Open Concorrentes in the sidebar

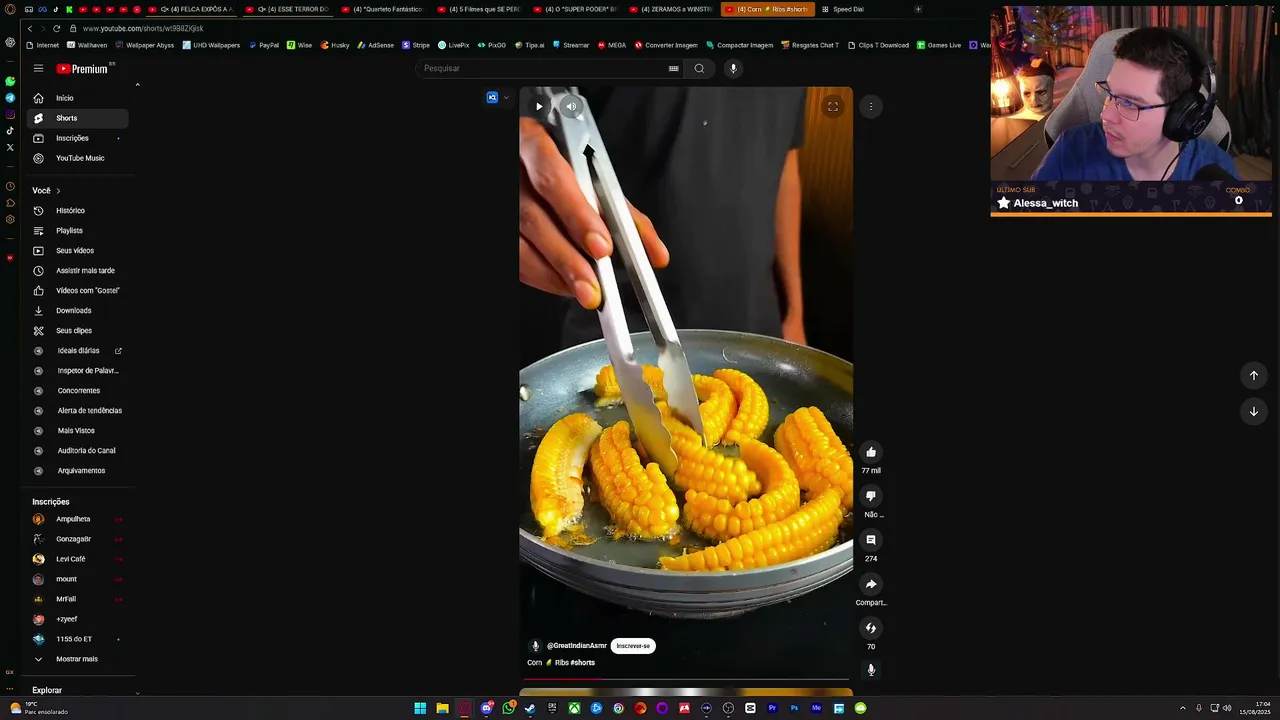pyautogui.click(x=78, y=390)
